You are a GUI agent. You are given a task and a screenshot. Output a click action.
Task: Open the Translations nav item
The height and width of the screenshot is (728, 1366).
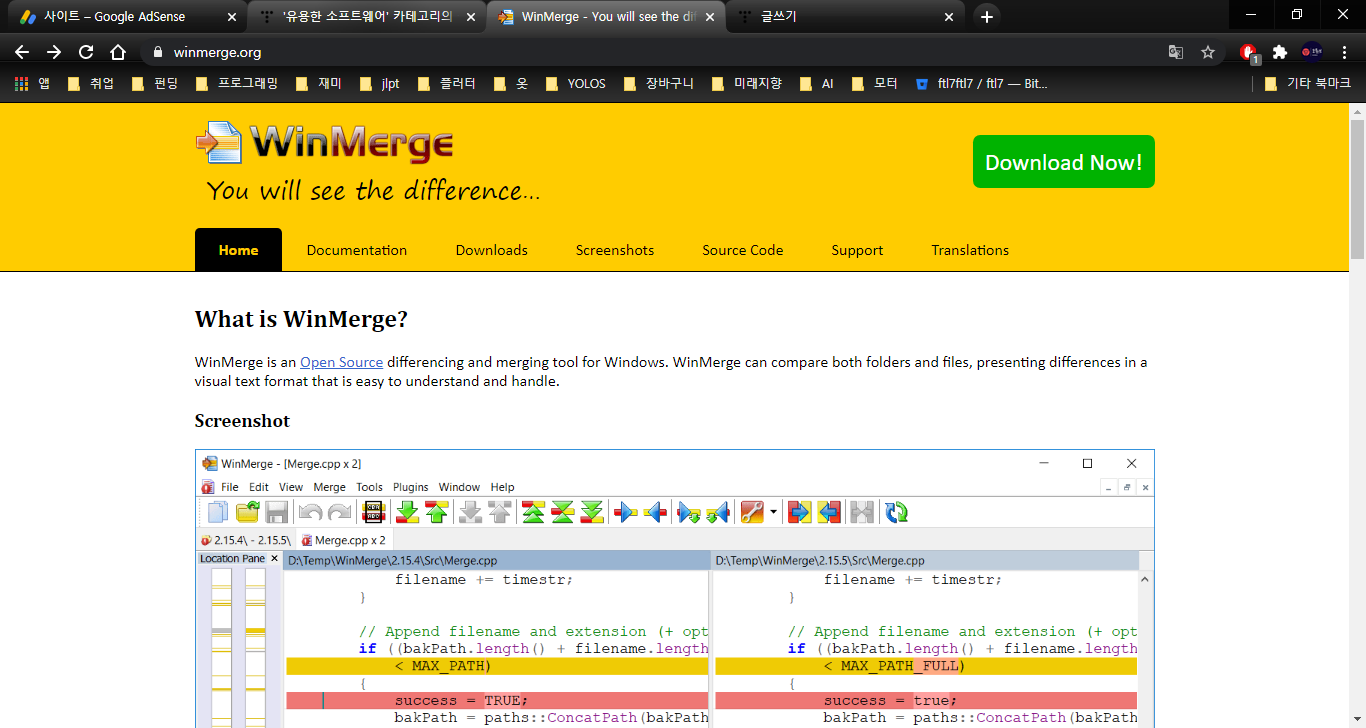tap(970, 250)
